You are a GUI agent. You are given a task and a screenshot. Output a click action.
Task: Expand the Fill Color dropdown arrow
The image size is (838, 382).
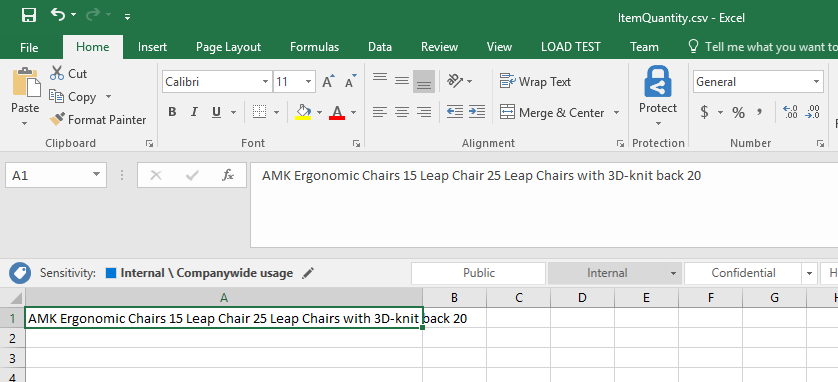click(x=320, y=113)
